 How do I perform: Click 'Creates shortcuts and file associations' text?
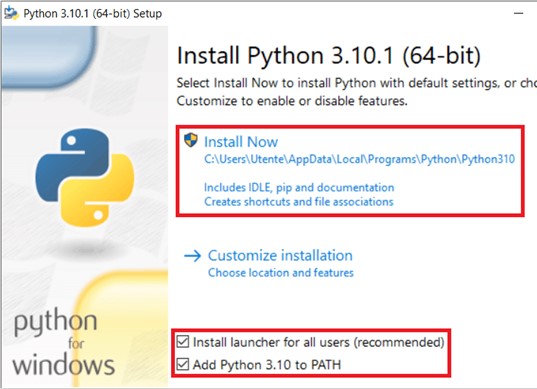(299, 202)
